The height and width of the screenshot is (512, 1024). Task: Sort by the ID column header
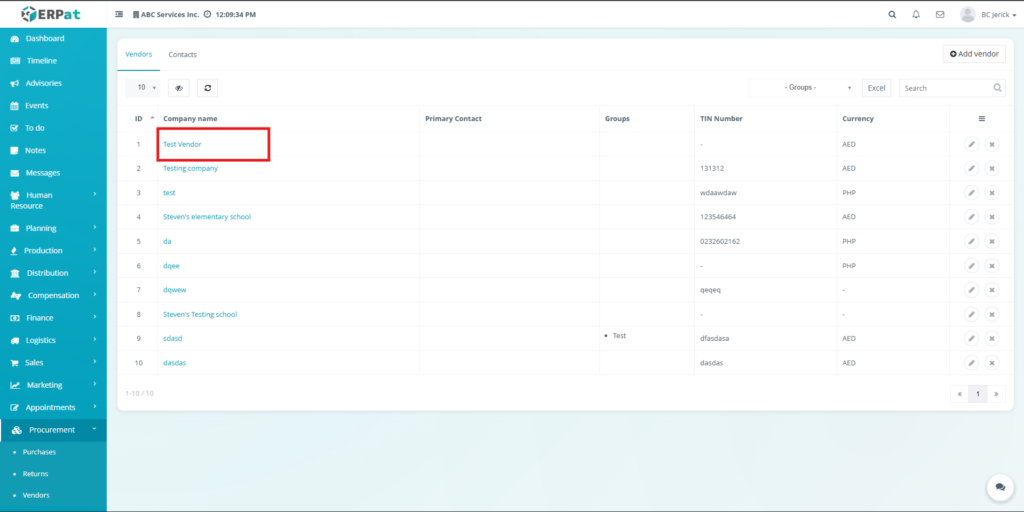[x=139, y=119]
